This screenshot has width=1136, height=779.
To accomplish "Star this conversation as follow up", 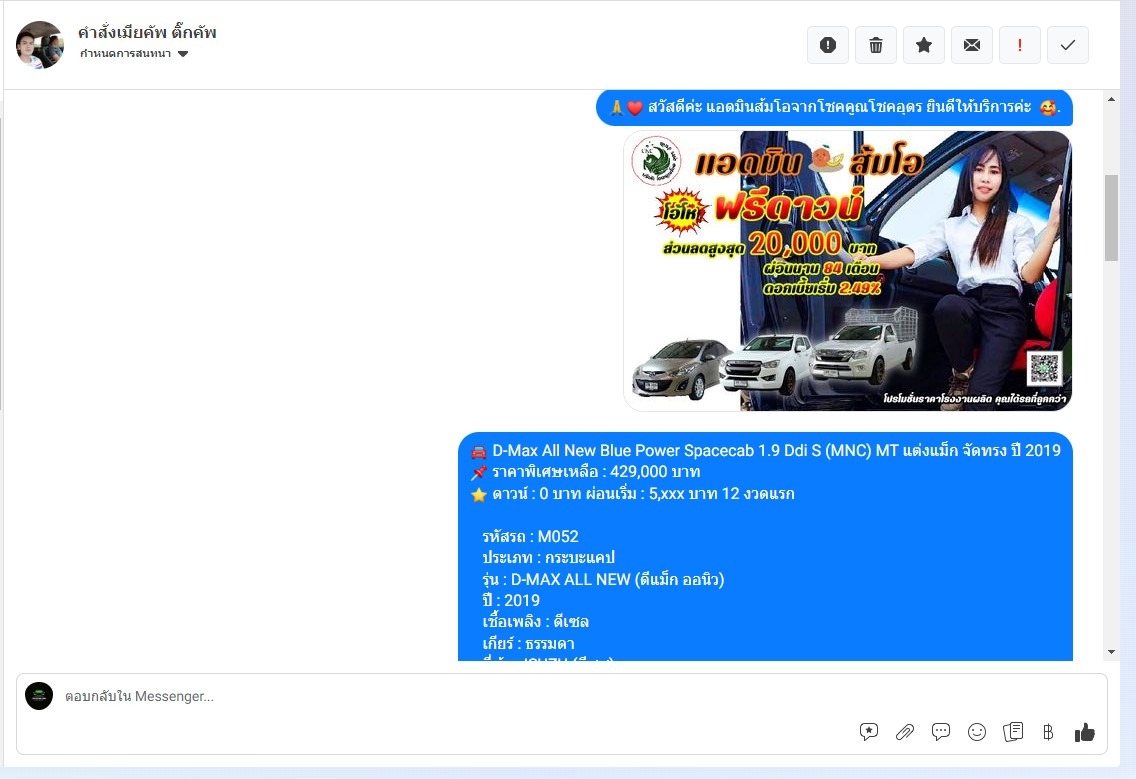I will coord(924,45).
